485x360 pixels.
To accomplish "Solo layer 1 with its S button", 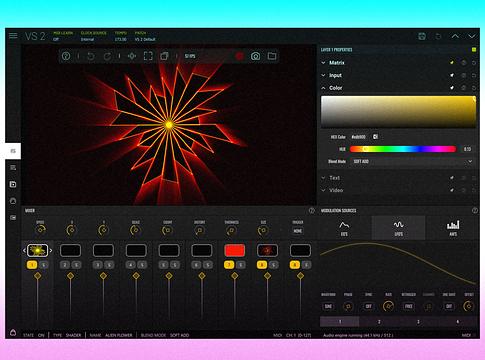I will [x=44, y=265].
